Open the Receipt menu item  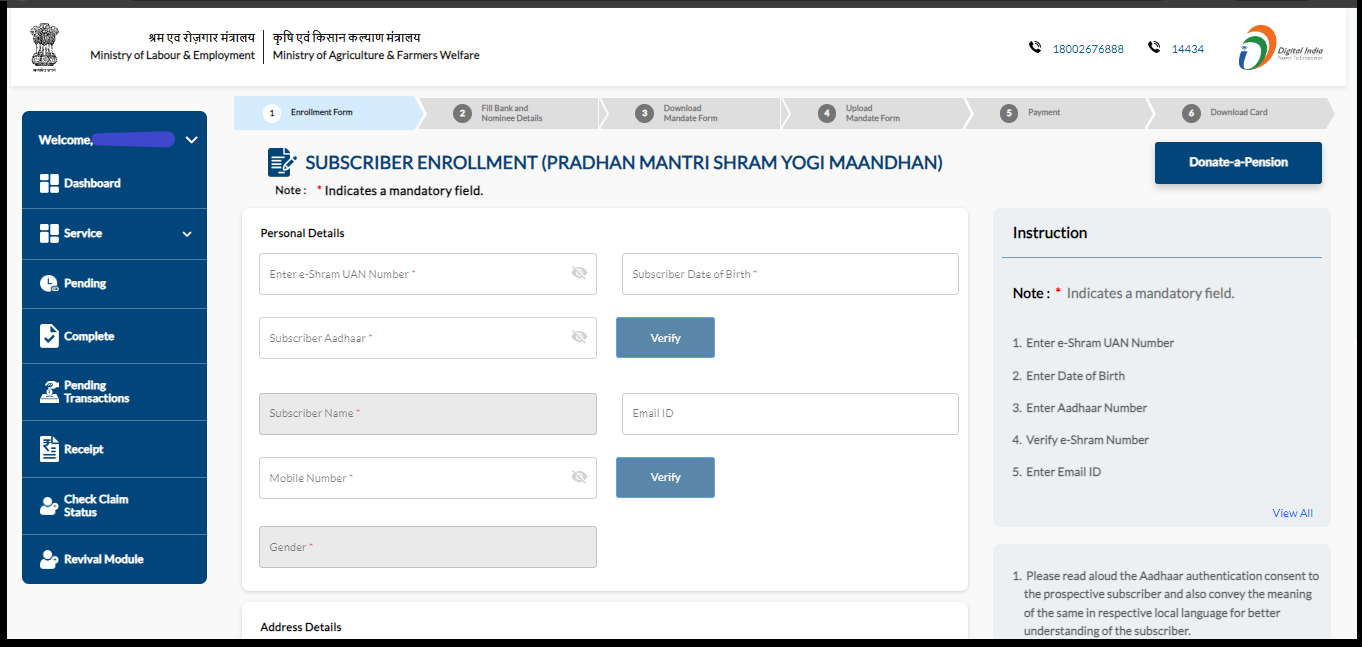114,449
